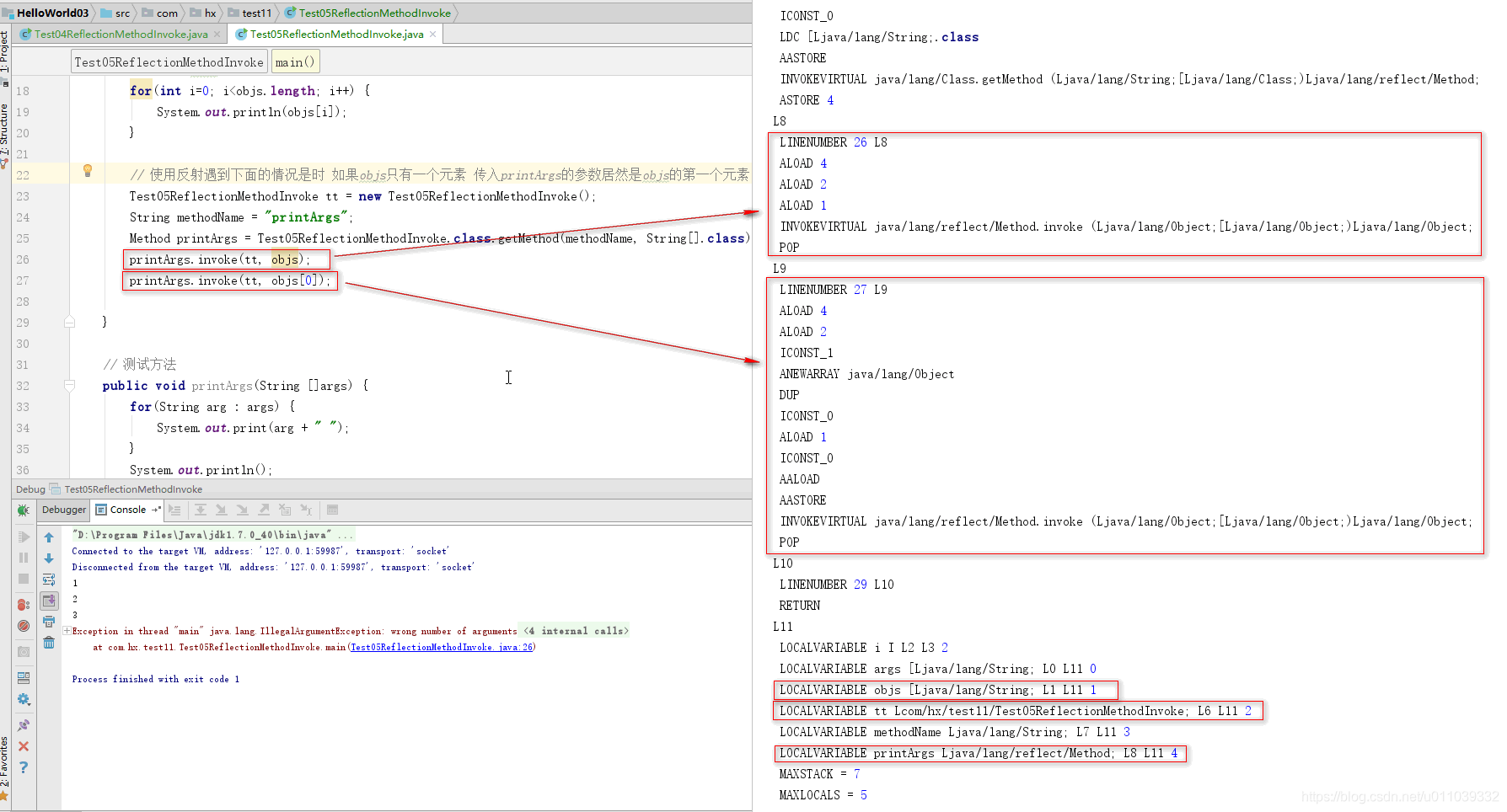This screenshot has height=812, width=1507.
Task: Collapse printArgs method fold at line 32
Action: pos(70,386)
